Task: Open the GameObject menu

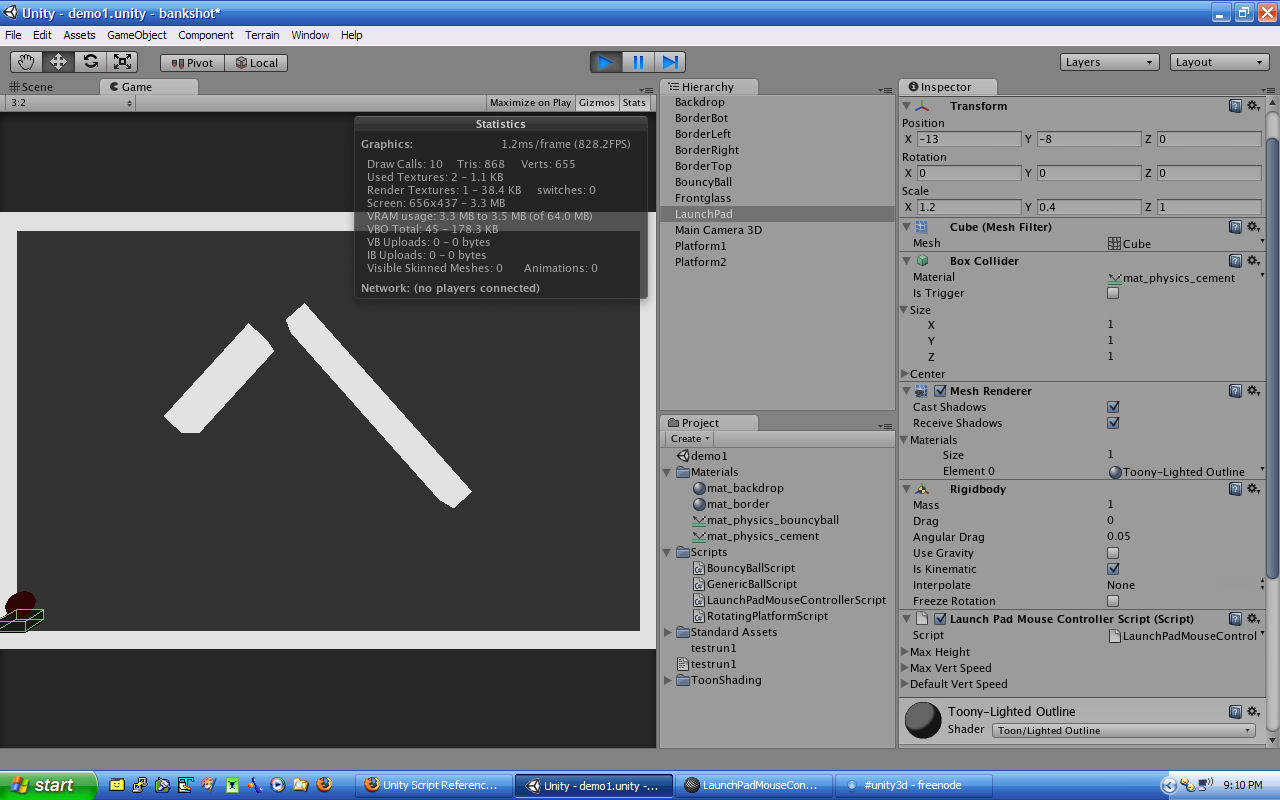Action: click(x=135, y=35)
